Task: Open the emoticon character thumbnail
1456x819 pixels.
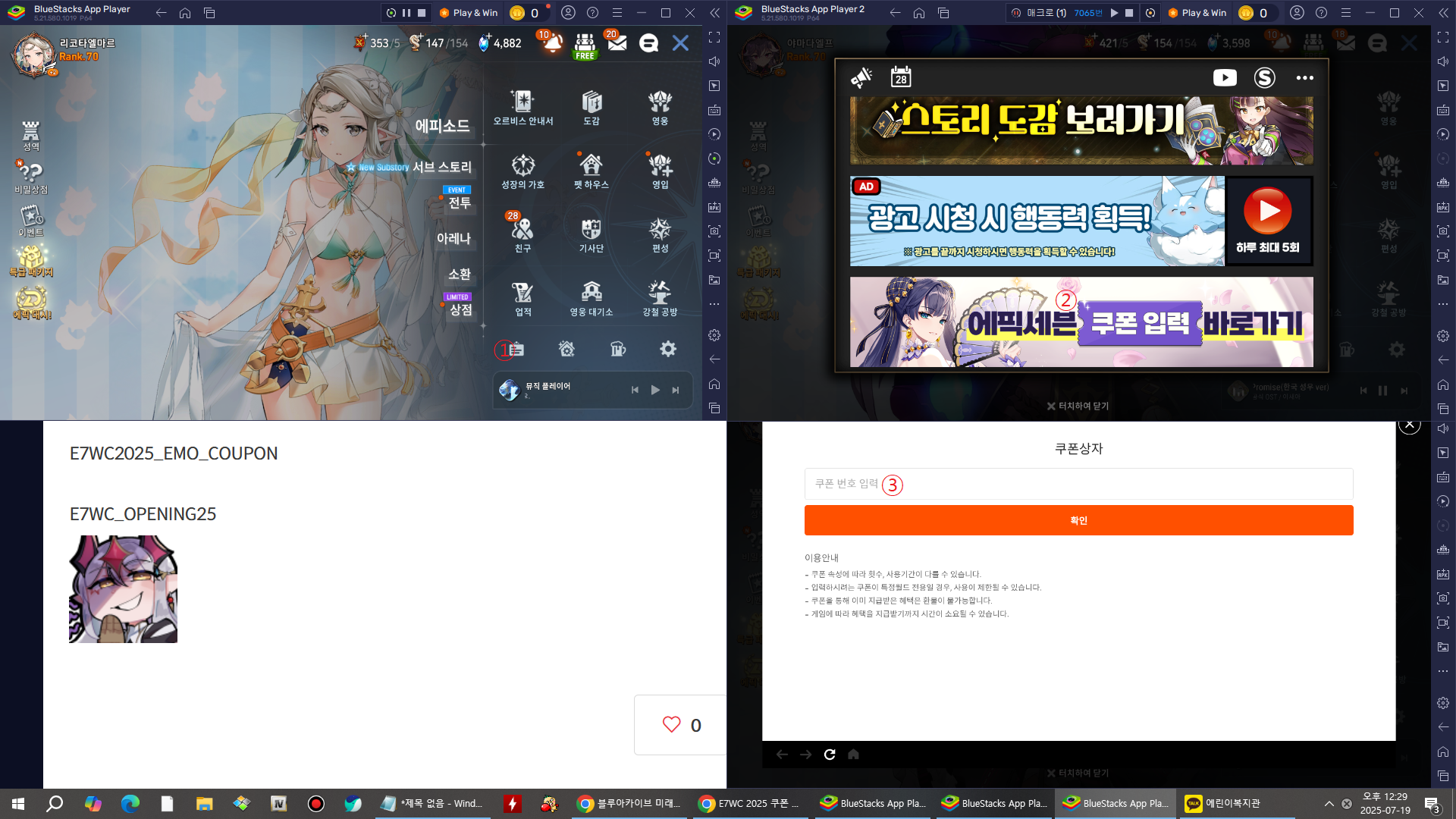Action: pyautogui.click(x=123, y=589)
